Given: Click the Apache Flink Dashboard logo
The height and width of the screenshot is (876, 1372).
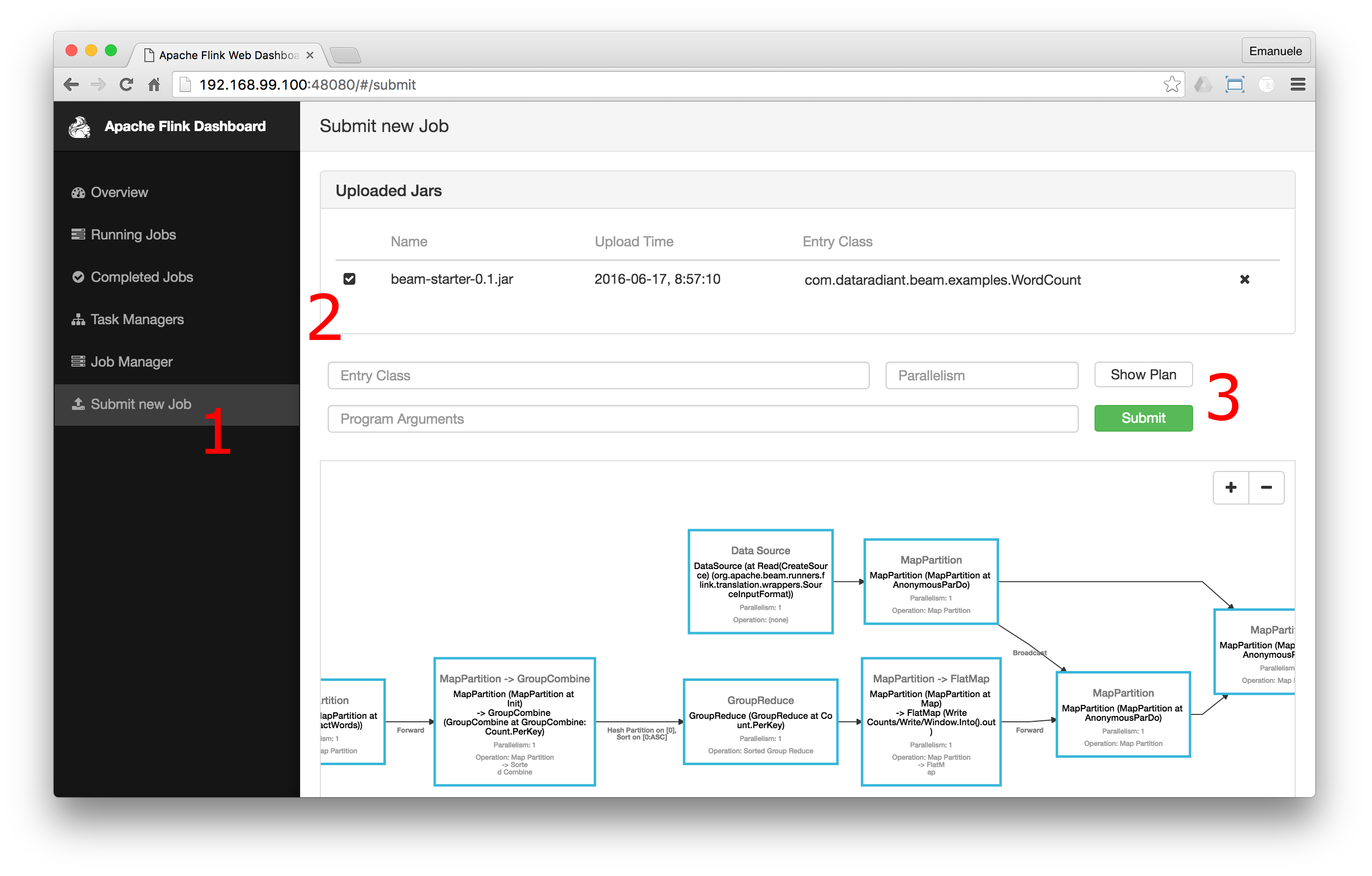Looking at the screenshot, I should pos(79,126).
